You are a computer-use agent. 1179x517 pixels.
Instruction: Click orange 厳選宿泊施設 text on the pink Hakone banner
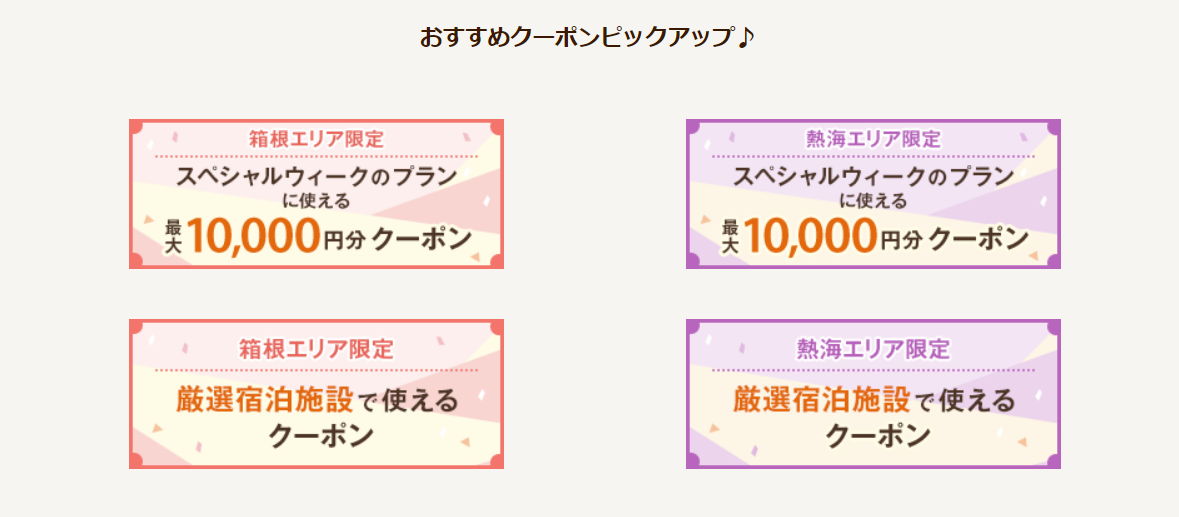[x=265, y=401]
